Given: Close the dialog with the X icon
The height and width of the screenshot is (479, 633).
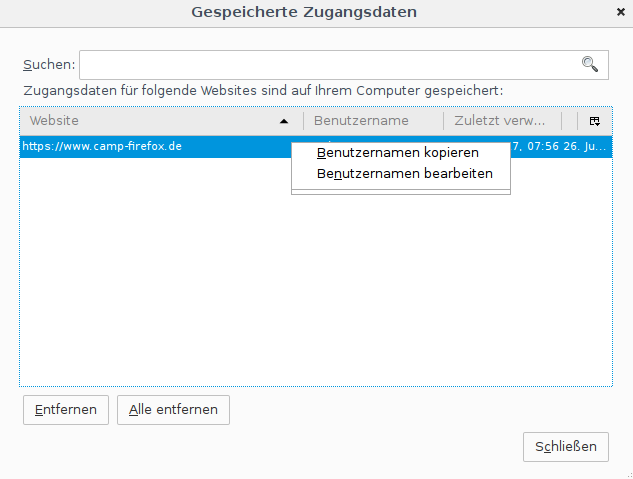Looking at the screenshot, I should 620,13.
